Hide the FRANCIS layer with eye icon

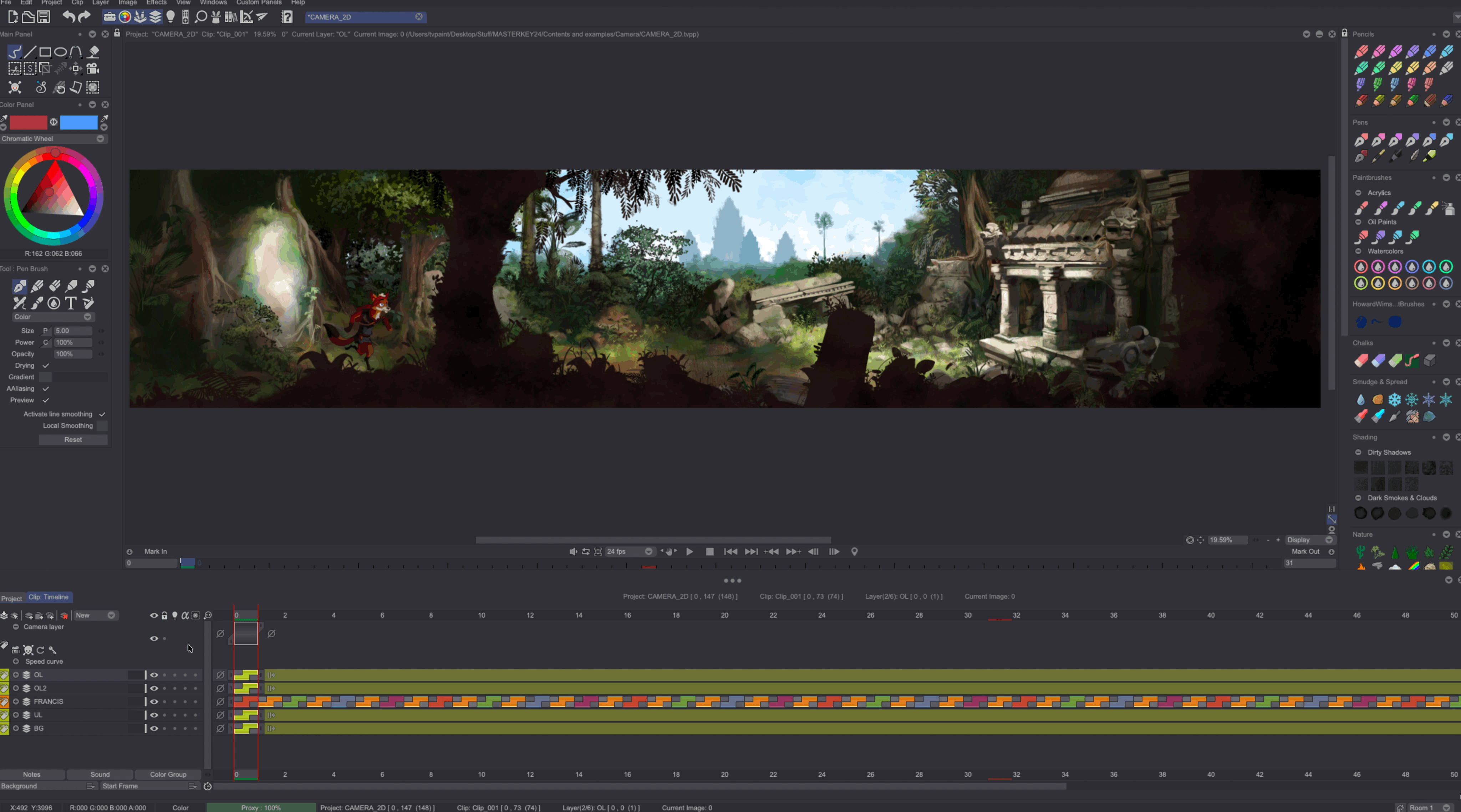tap(154, 702)
